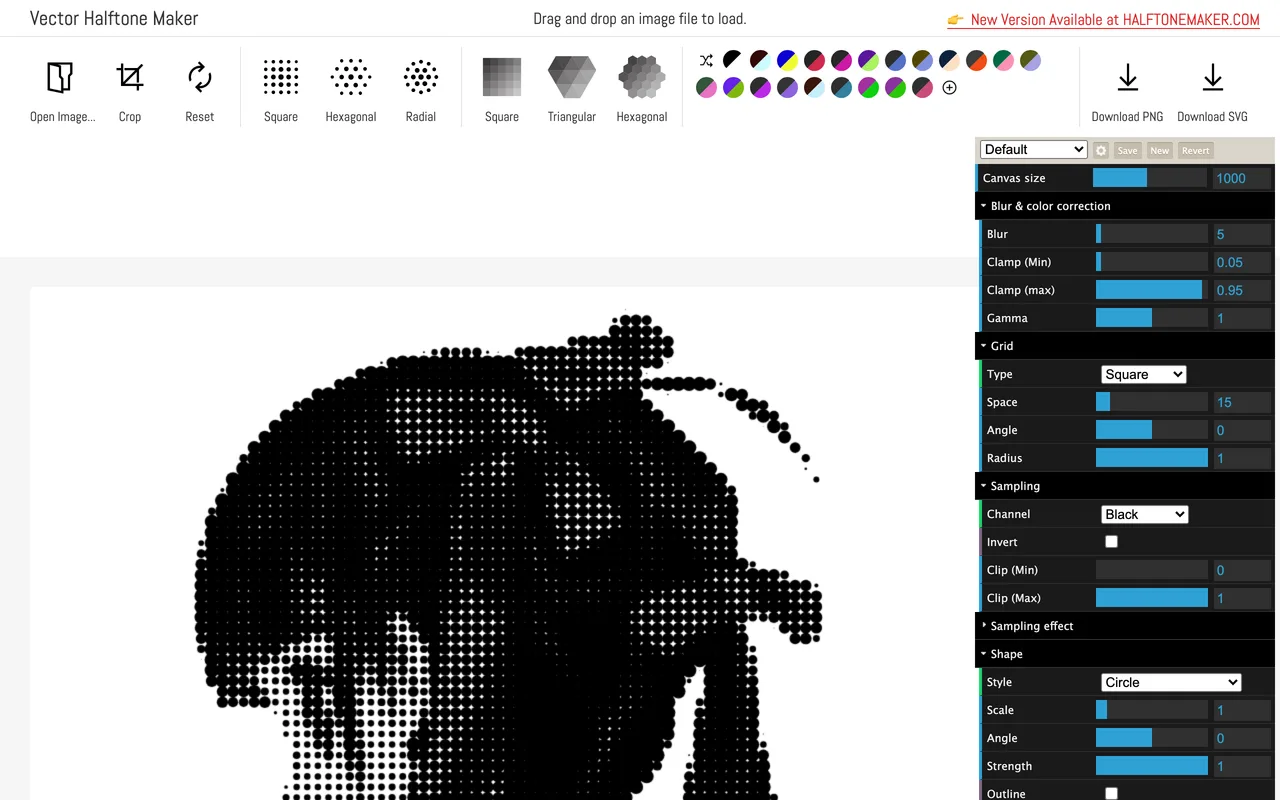The height and width of the screenshot is (800, 1280).
Task: Download the halftone as SVG
Action: pyautogui.click(x=1212, y=90)
